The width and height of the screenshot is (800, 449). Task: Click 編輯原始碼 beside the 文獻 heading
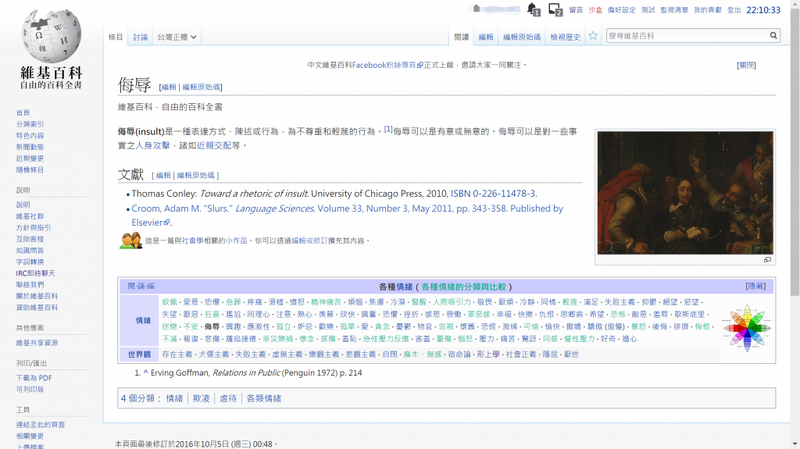click(195, 176)
